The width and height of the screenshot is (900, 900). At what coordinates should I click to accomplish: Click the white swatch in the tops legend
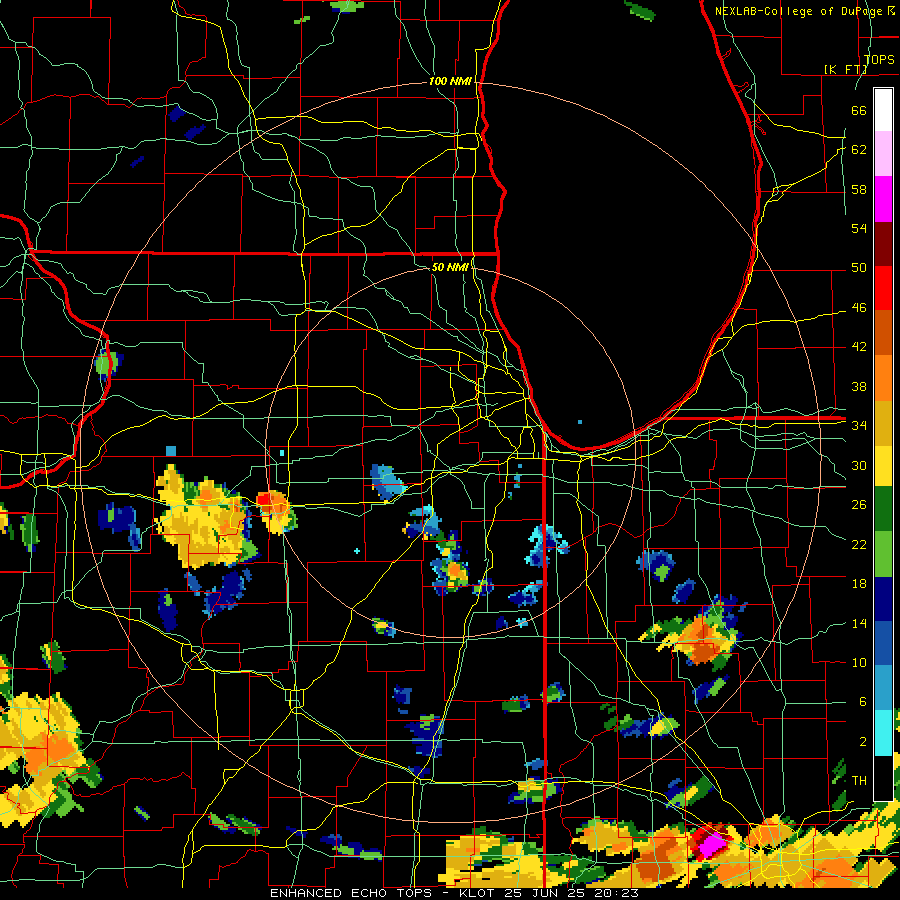click(883, 110)
